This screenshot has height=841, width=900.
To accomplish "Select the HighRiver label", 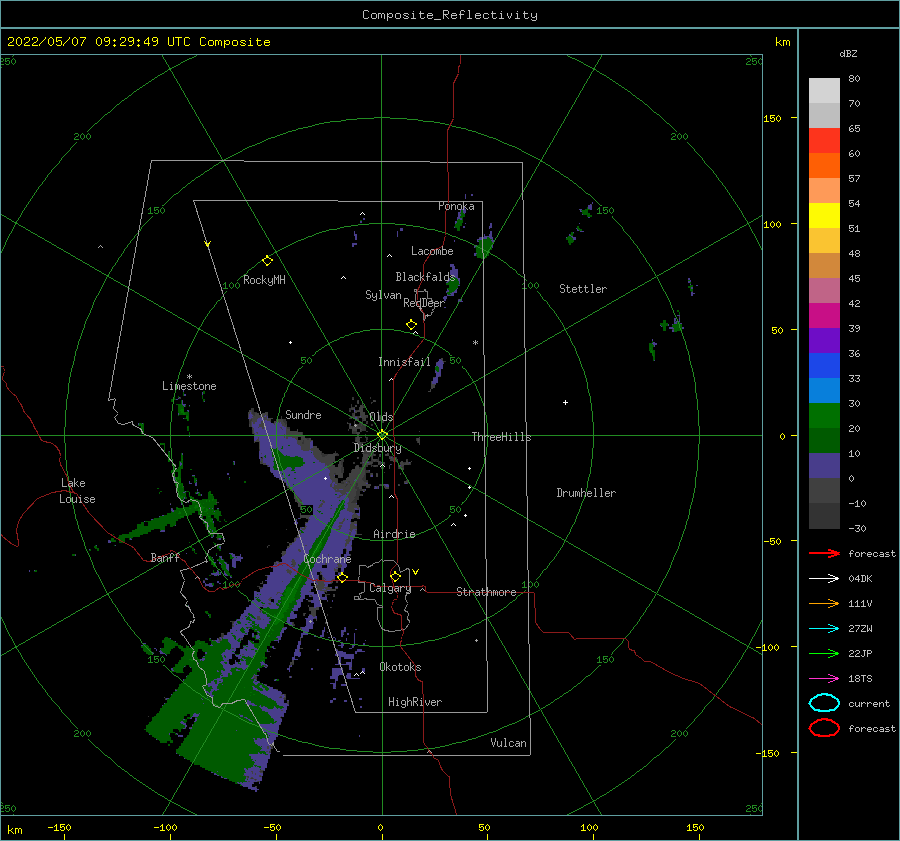I will (415, 702).
